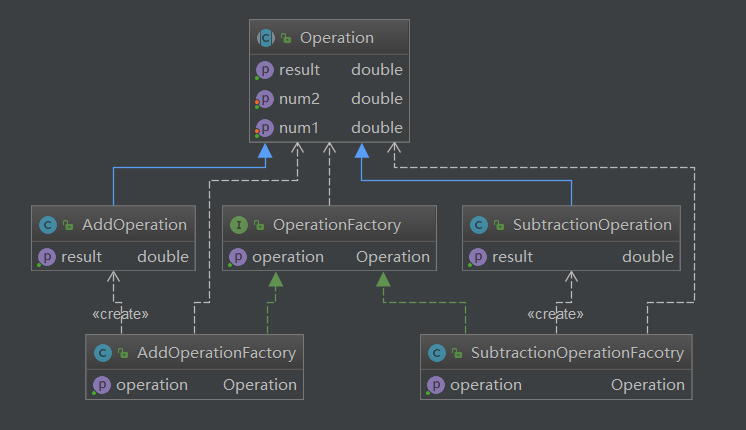This screenshot has width=746, height=430.
Task: Click the class icon on the AddOperation node
Action: tap(46, 225)
